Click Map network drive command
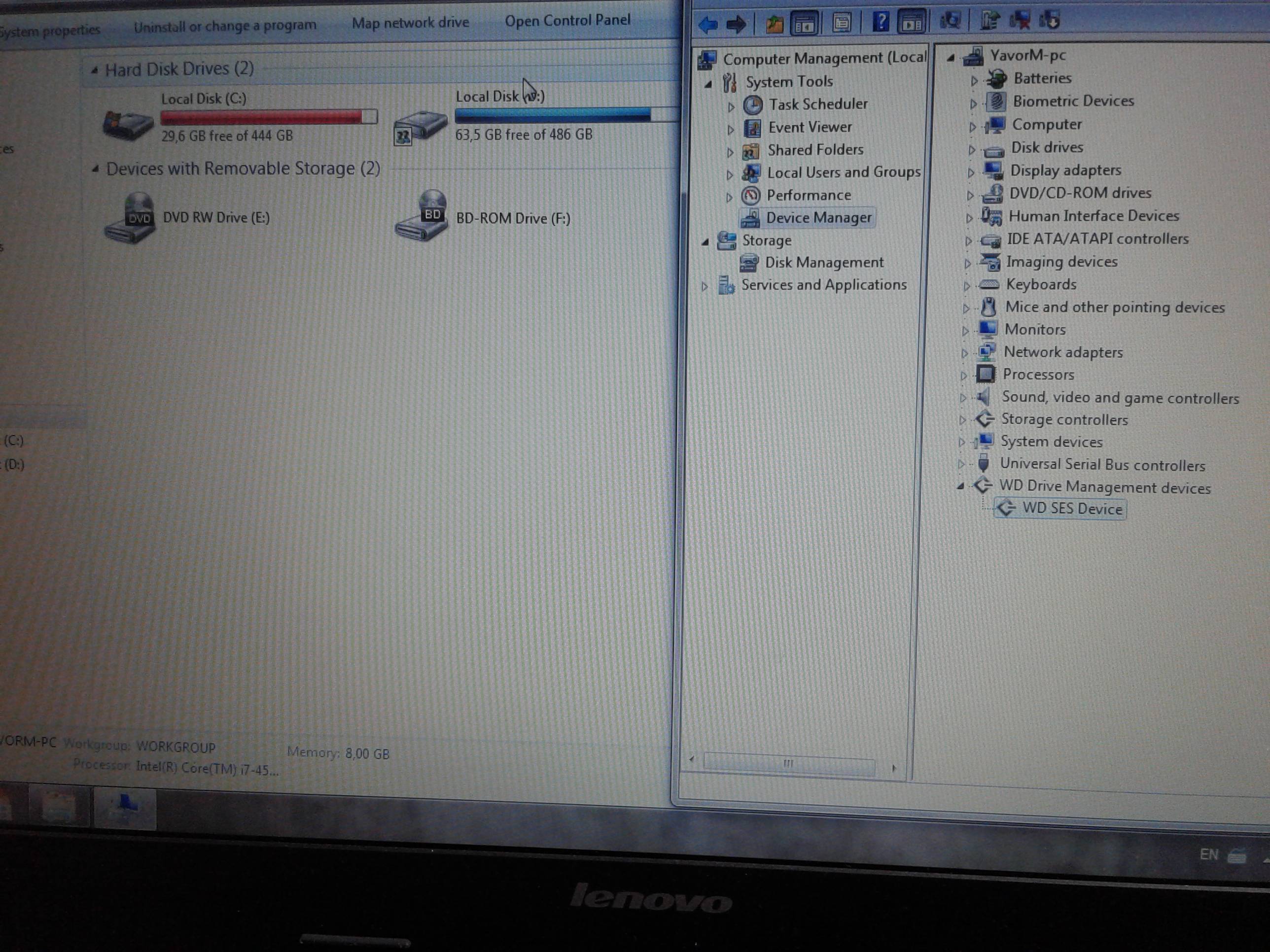The image size is (1270, 952). pos(411,23)
